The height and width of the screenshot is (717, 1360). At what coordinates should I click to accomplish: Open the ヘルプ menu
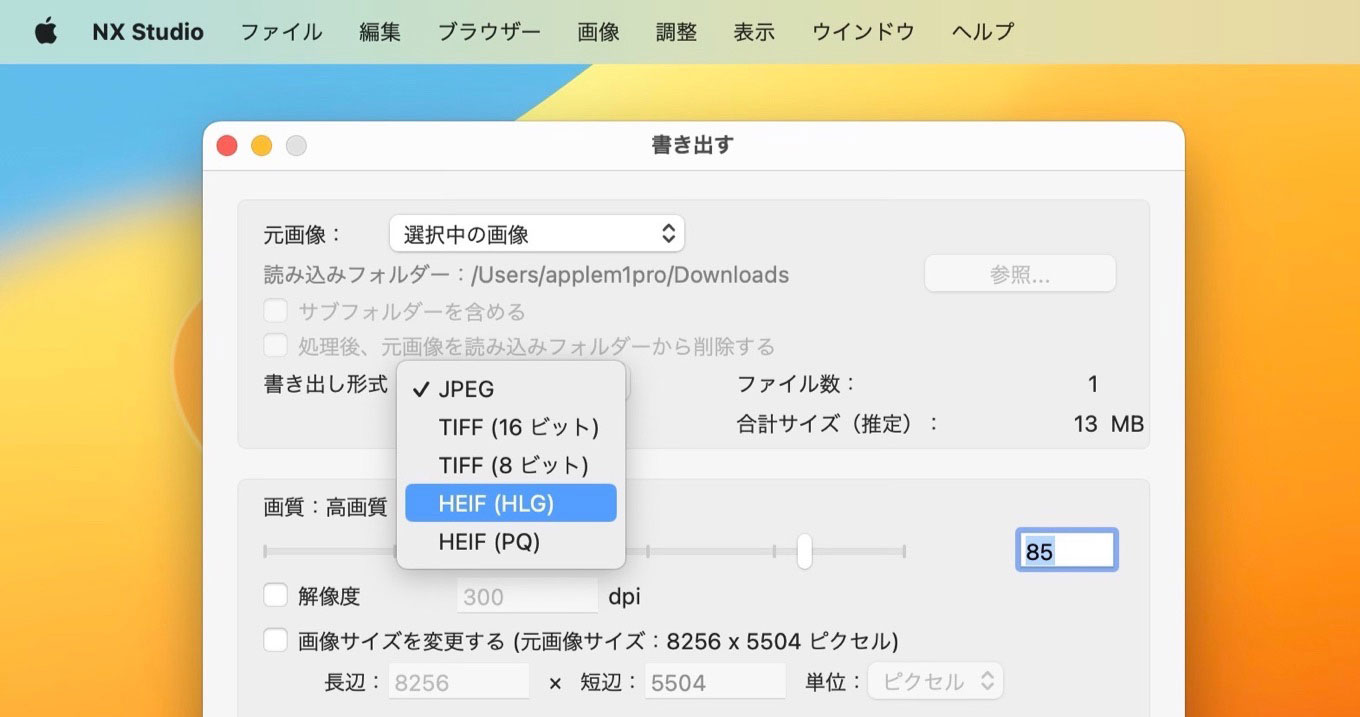[x=983, y=32]
